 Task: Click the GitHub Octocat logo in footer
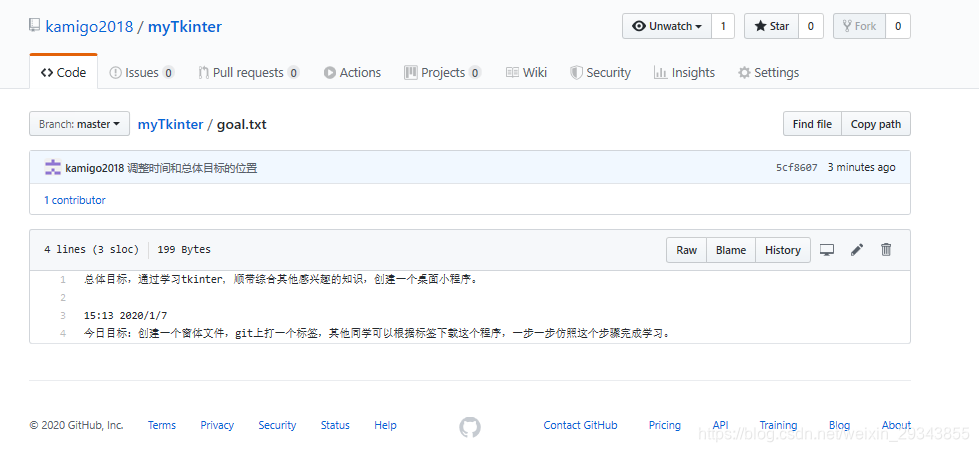click(470, 426)
